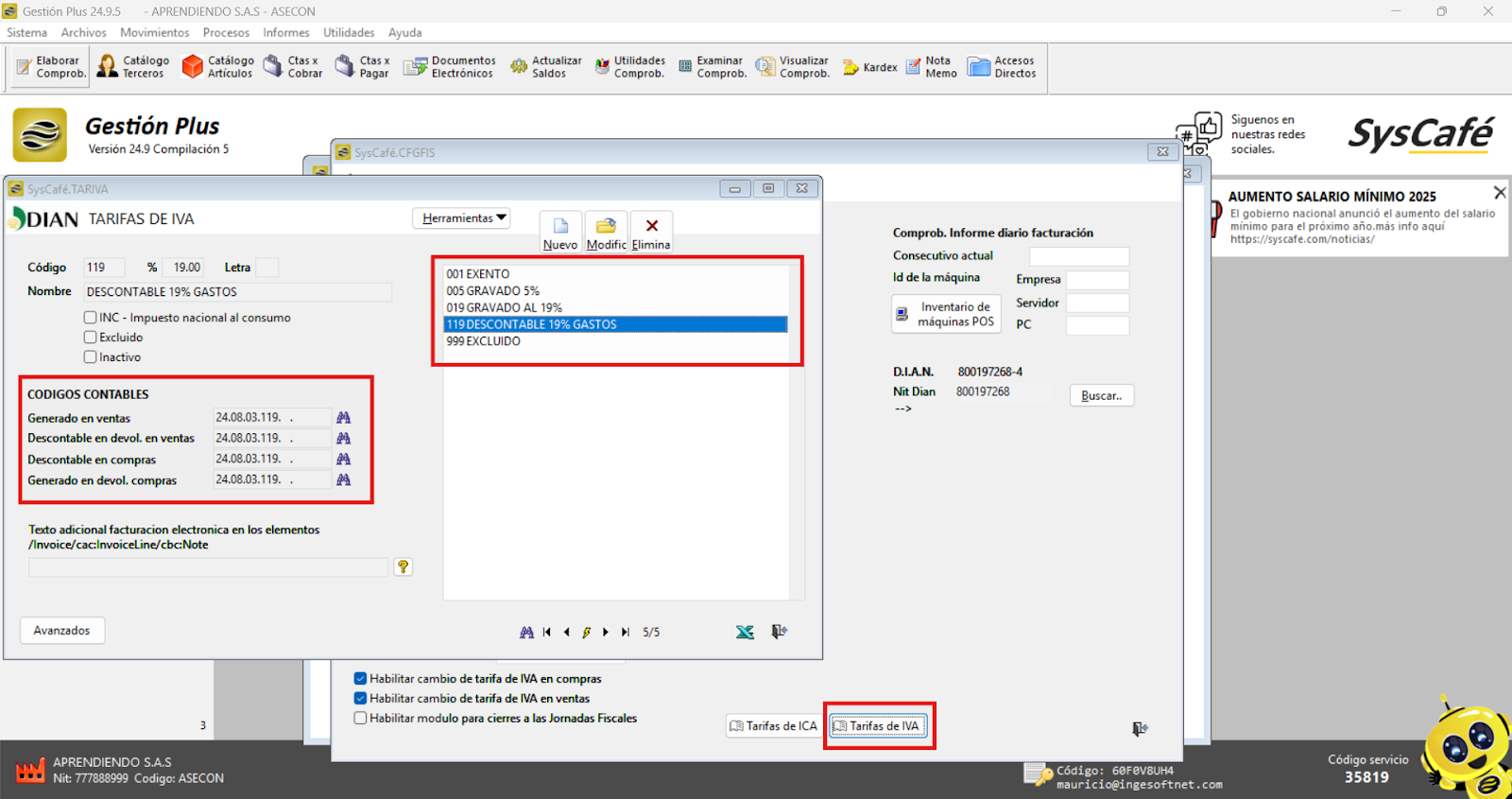
Task: Check the Excluido checkbox
Action: click(91, 338)
